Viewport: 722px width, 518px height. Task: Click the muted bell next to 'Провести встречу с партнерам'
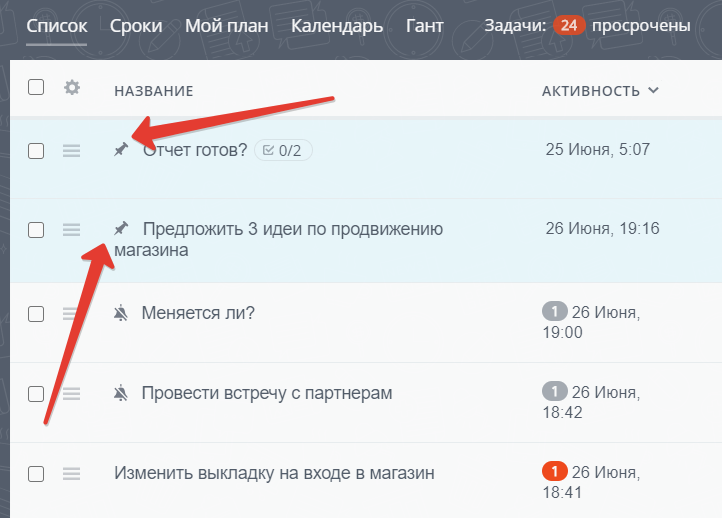click(121, 393)
